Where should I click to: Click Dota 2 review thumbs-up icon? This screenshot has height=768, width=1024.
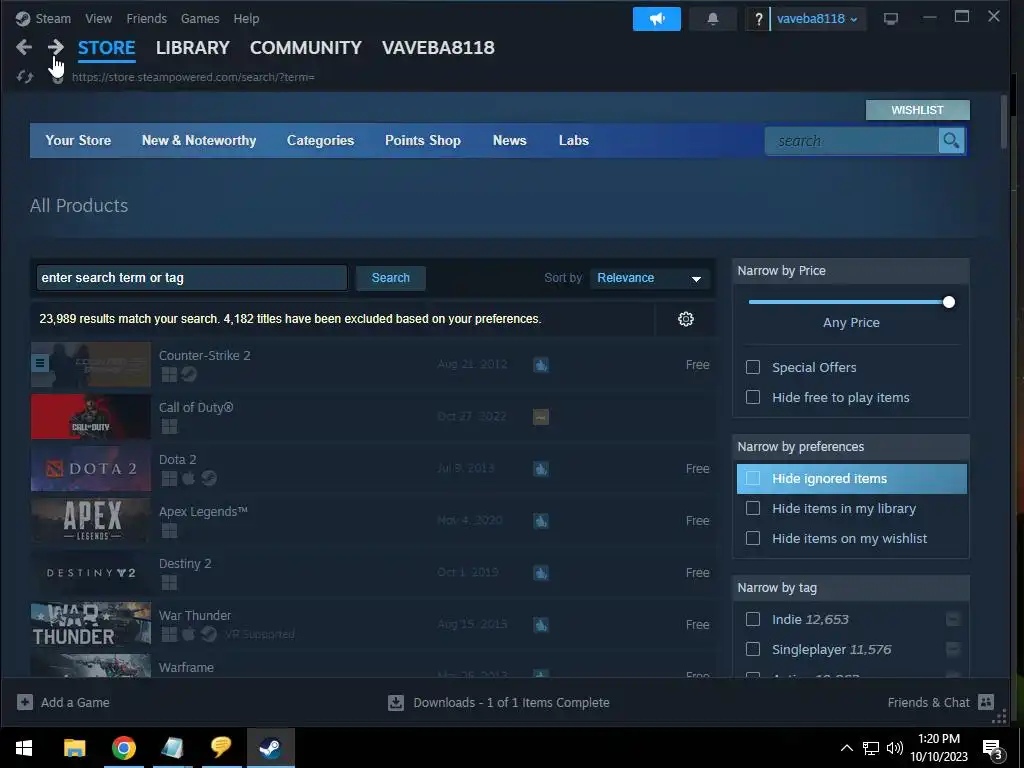pos(541,469)
